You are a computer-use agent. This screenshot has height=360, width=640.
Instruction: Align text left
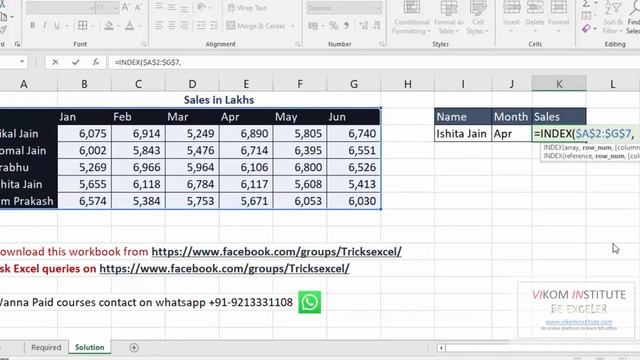click(x=159, y=25)
